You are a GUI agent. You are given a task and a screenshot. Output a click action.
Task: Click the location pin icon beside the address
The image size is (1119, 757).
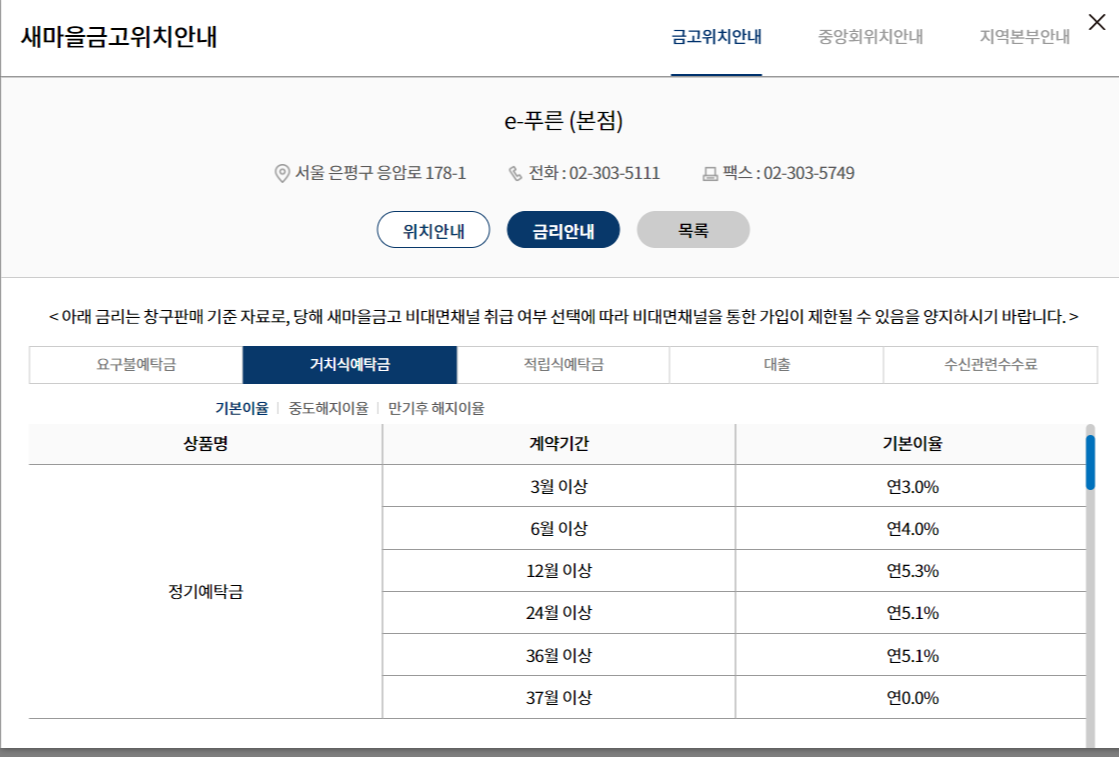[282, 173]
